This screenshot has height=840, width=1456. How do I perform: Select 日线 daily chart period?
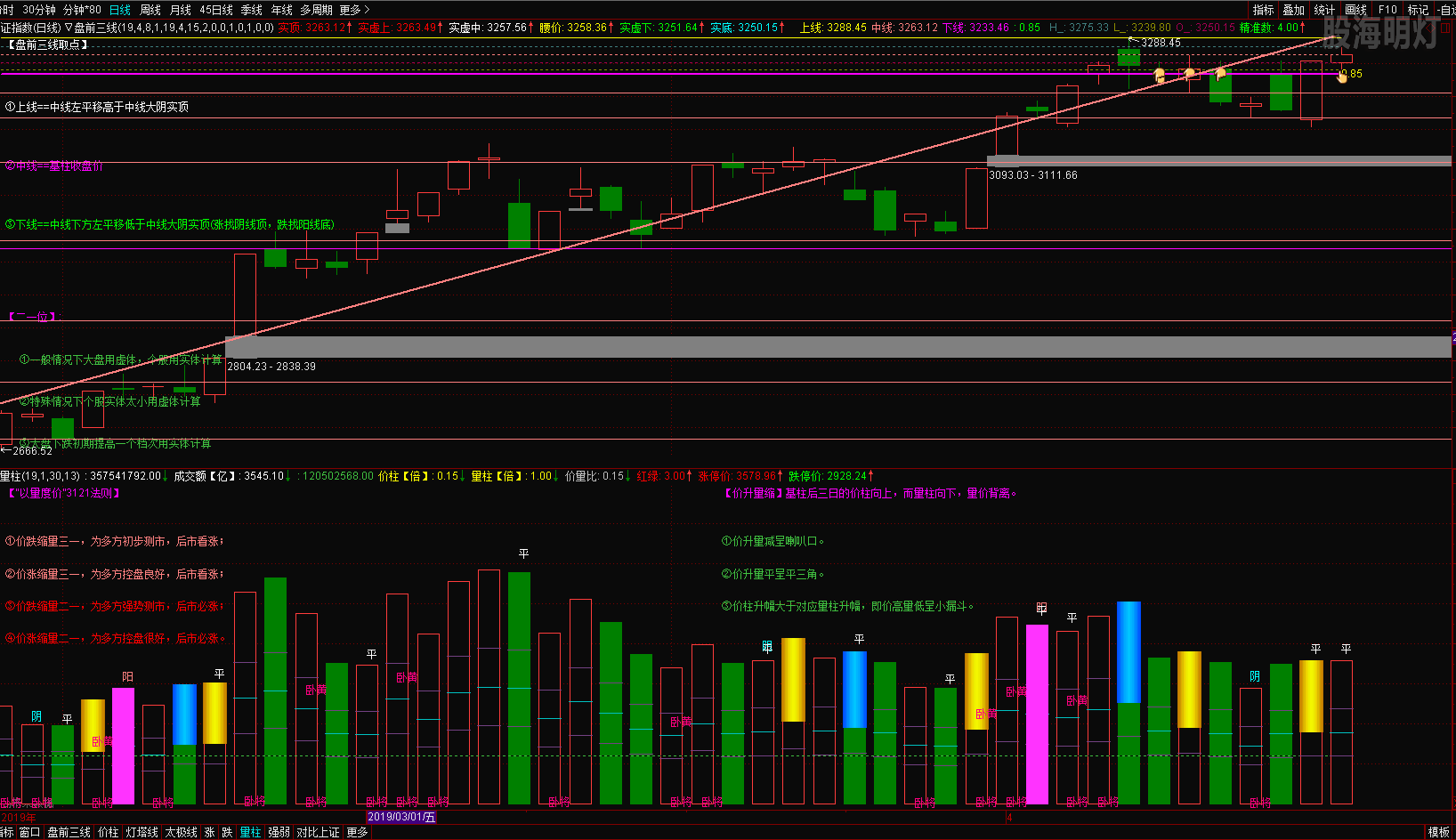click(119, 10)
